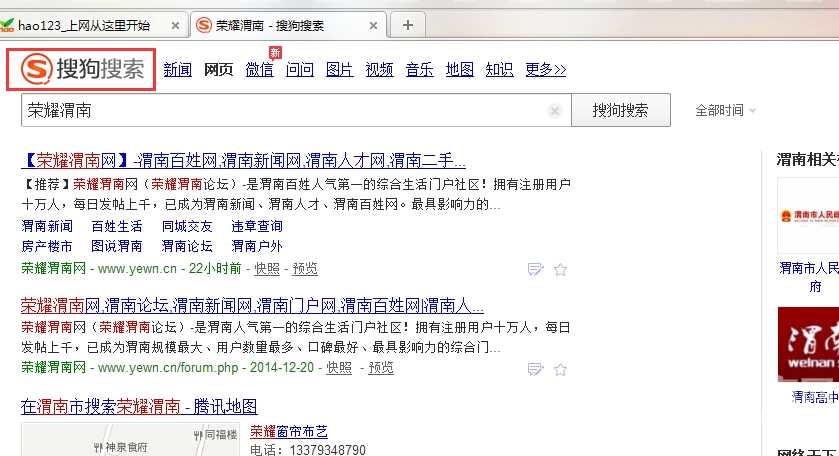Star the first search result
Viewport: 839px width, 456px height.
click(x=560, y=269)
